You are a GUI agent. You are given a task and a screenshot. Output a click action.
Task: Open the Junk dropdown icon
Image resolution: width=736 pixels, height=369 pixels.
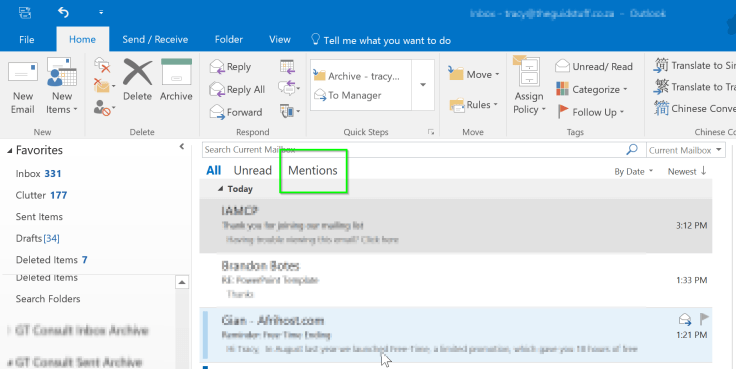pos(104,108)
